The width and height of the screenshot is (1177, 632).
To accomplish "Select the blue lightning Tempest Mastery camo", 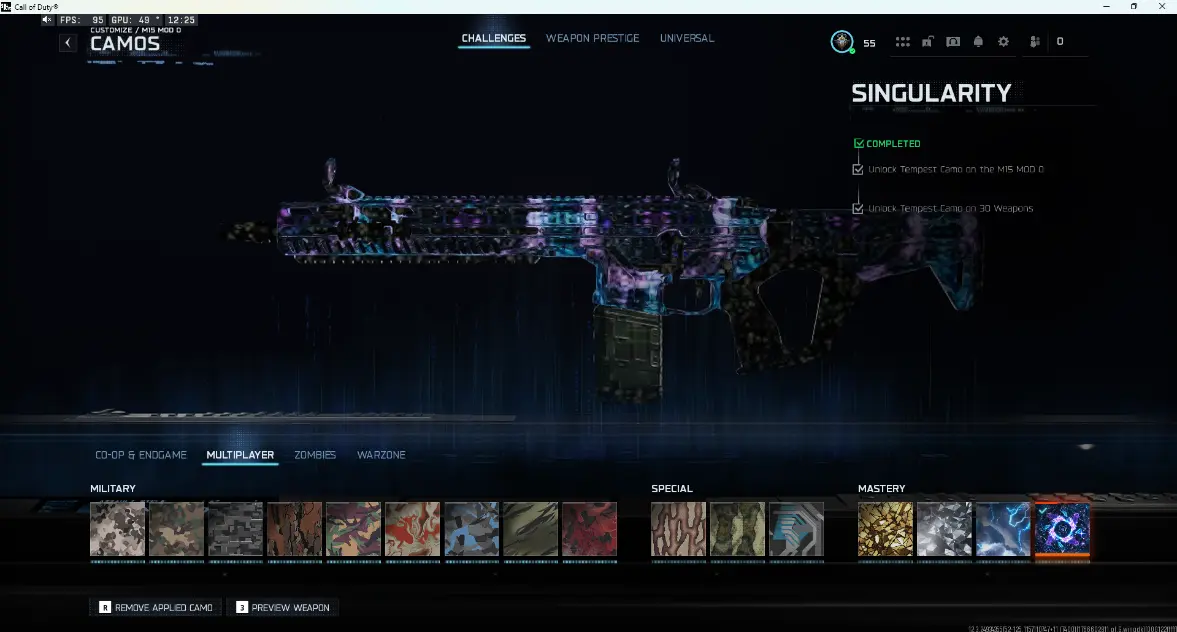I will pyautogui.click(x=1004, y=530).
